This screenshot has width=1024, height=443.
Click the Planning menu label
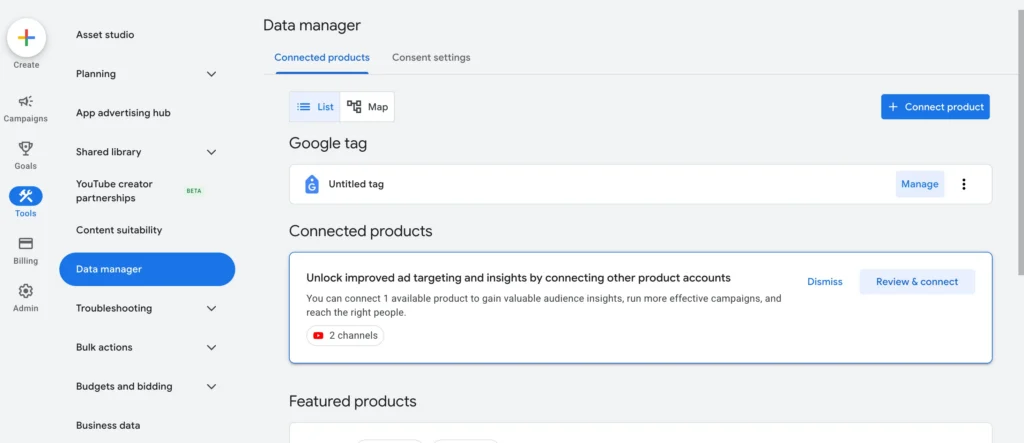click(x=96, y=74)
